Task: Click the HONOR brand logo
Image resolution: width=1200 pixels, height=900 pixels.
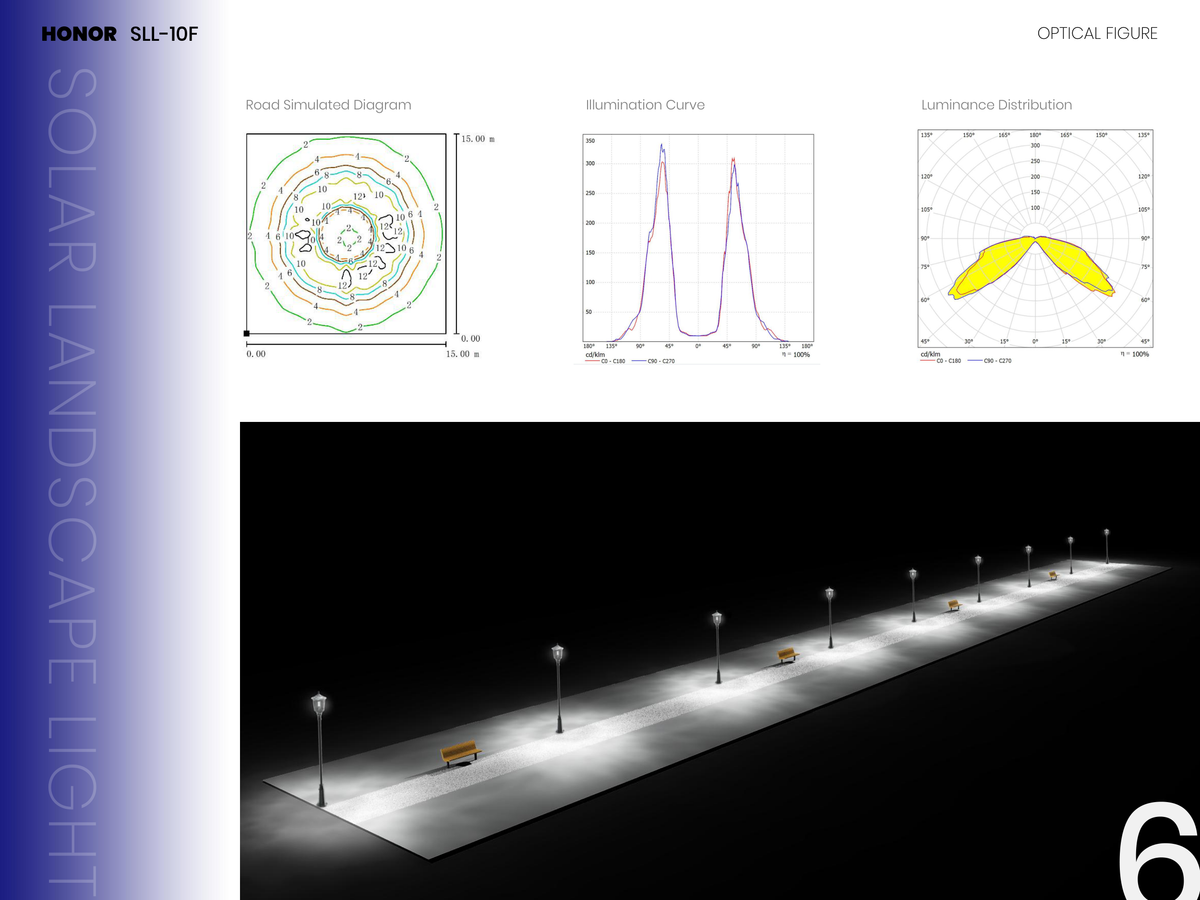Action: pos(79,35)
